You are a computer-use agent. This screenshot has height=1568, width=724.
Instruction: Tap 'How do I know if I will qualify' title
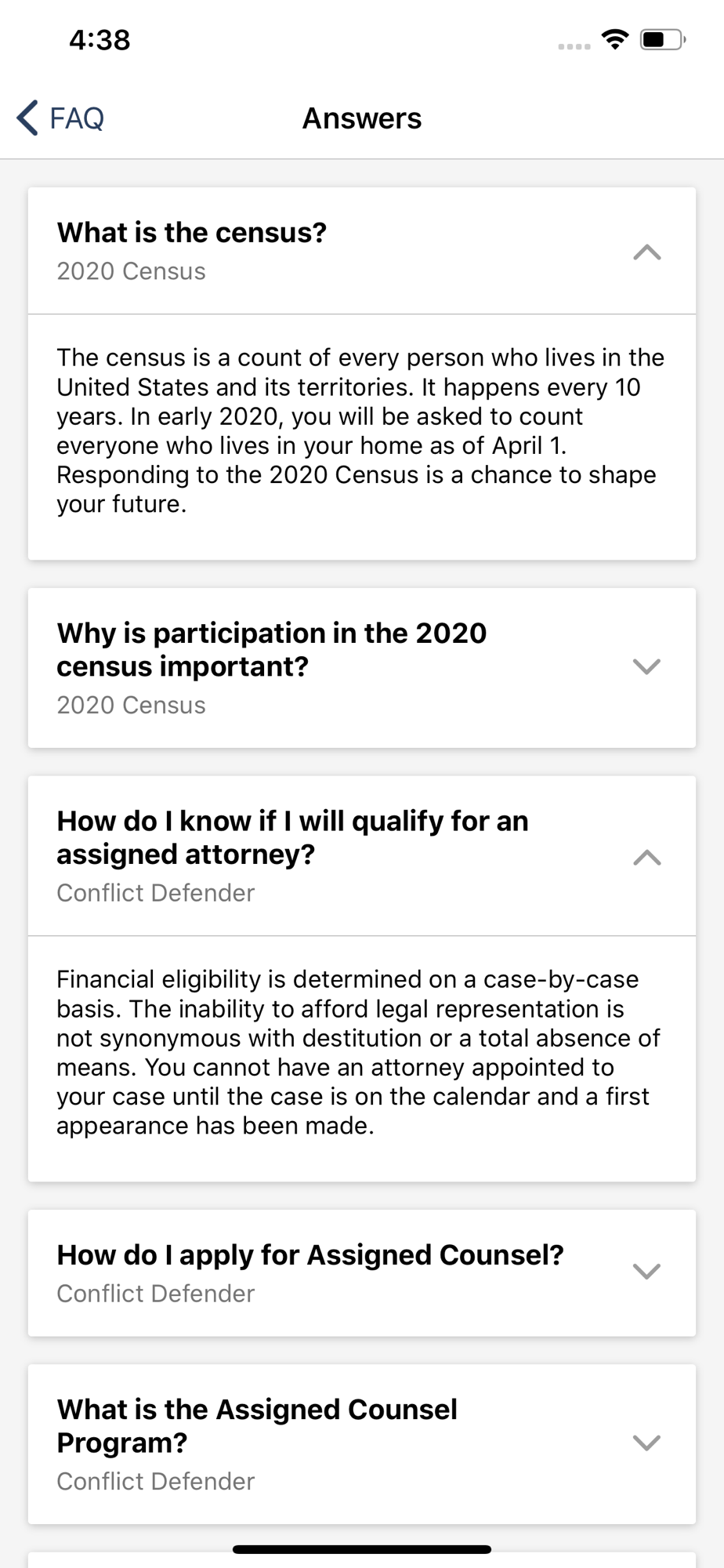[x=293, y=837]
